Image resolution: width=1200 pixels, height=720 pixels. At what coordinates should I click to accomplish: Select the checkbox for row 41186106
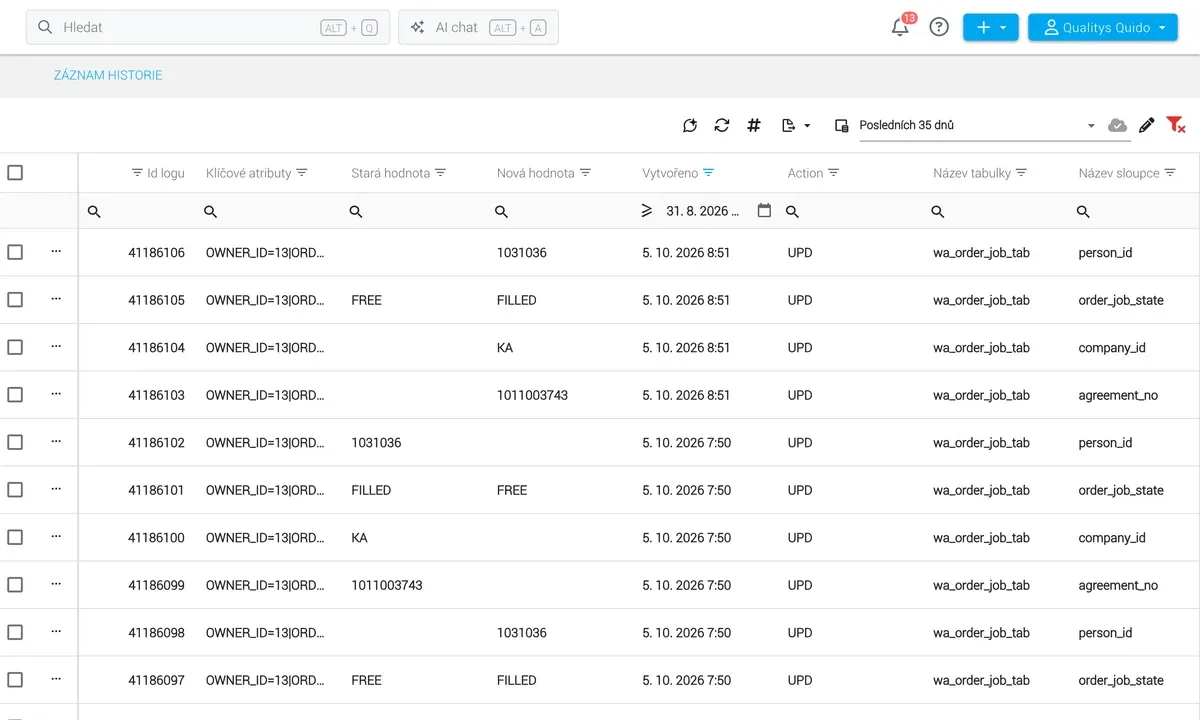click(15, 252)
